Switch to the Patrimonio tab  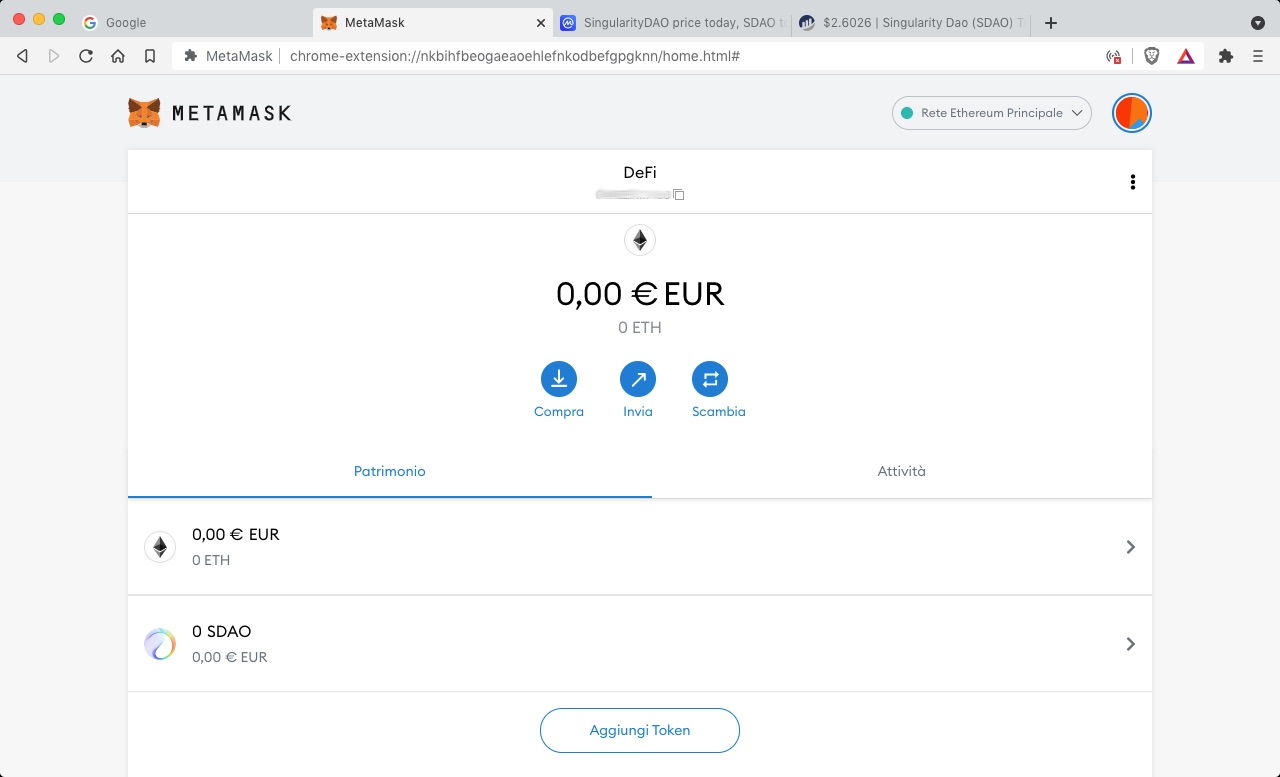(x=390, y=471)
